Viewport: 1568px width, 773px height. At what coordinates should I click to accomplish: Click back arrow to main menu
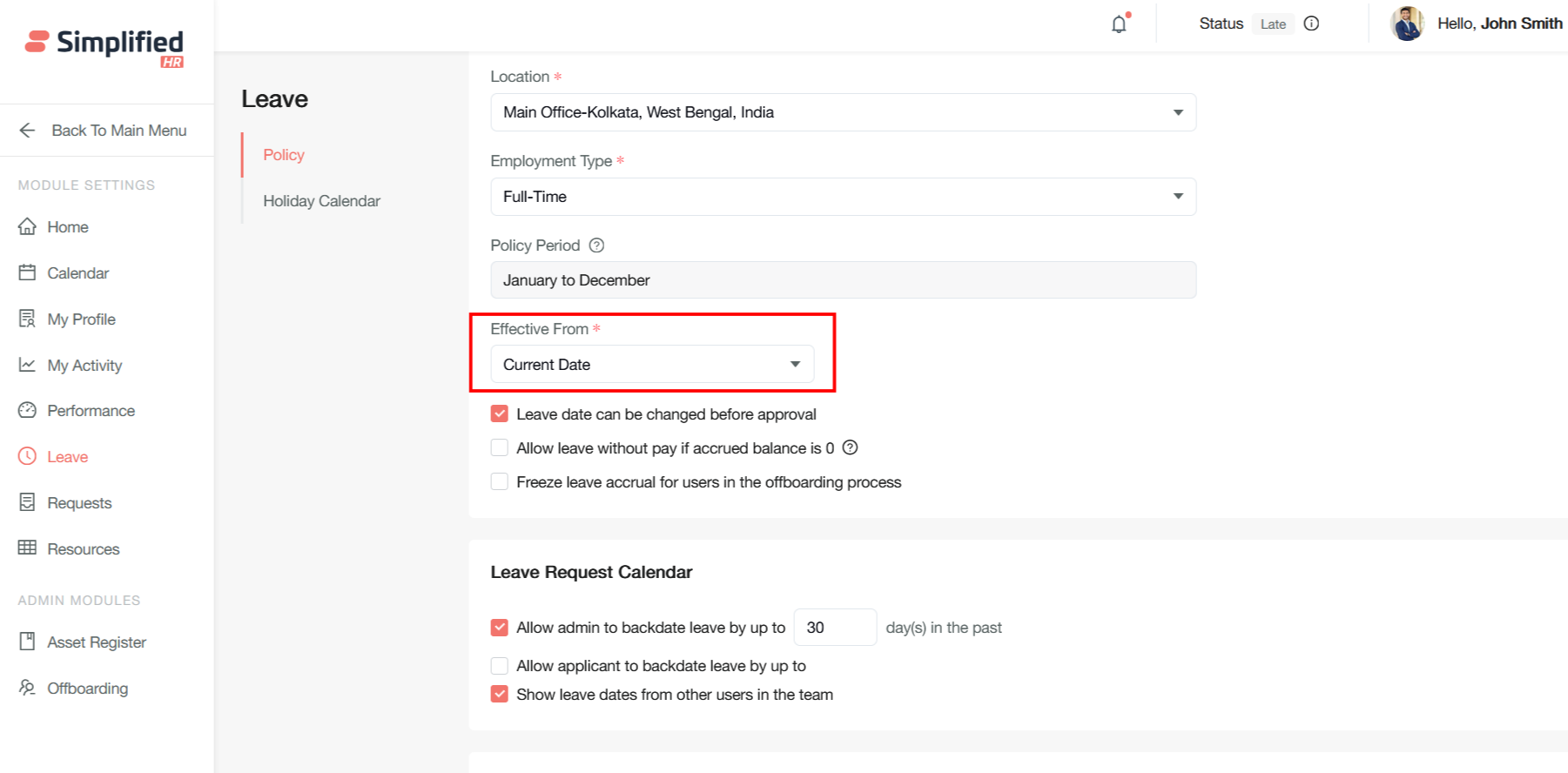pyautogui.click(x=28, y=131)
